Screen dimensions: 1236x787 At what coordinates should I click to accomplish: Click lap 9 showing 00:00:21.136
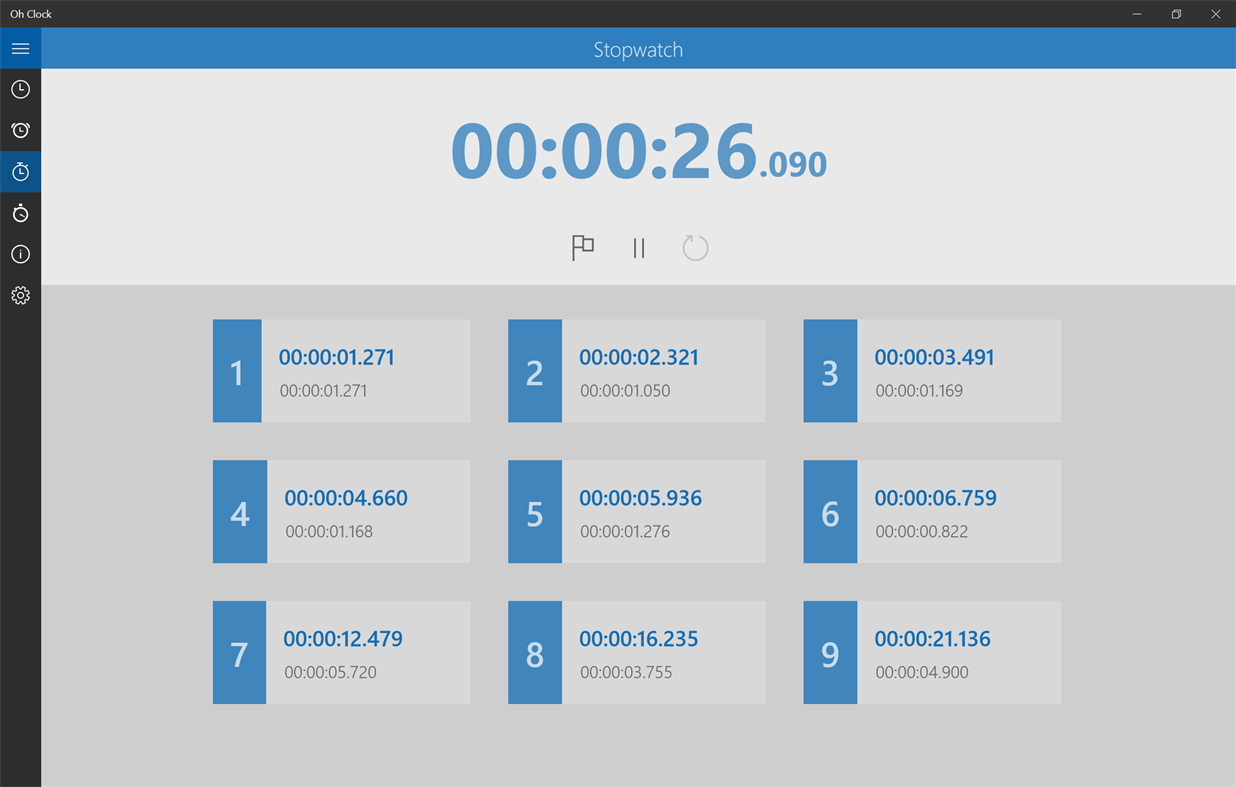pyautogui.click(x=932, y=653)
